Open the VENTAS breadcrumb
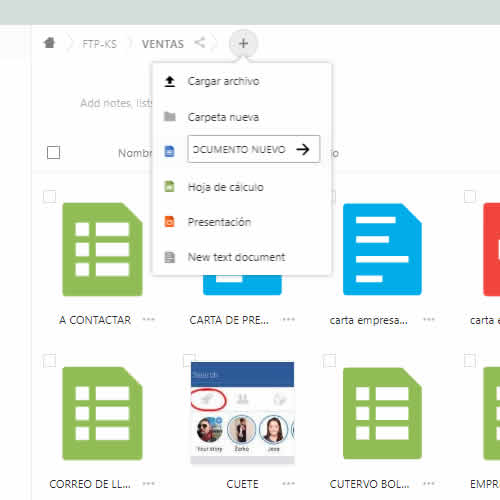Viewport: 500px width, 500px height. pyautogui.click(x=163, y=44)
